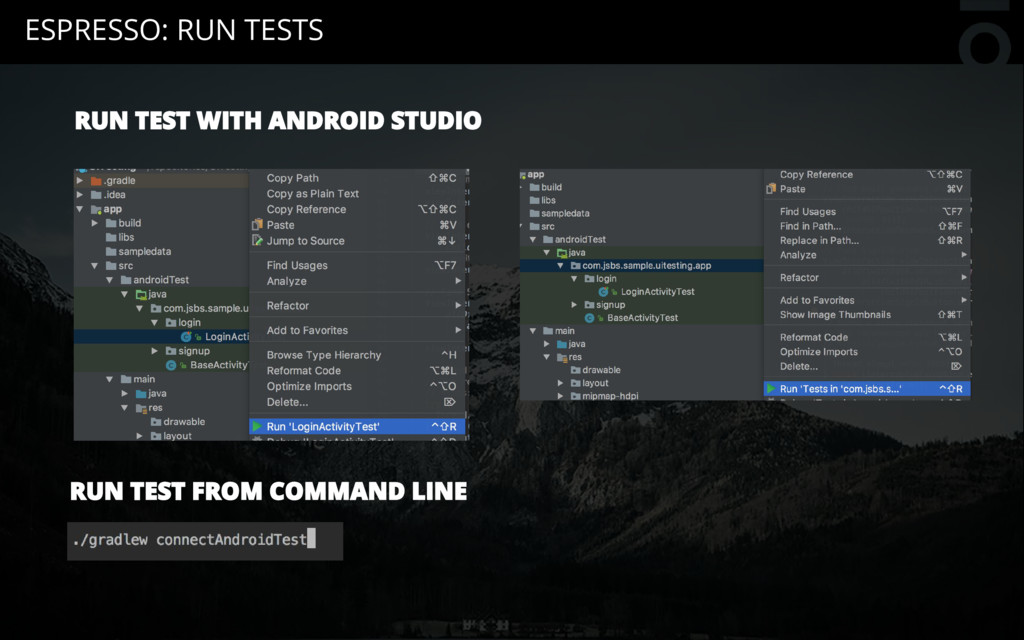Click Run 'LoginActivityTest' menu entry

[357, 426]
